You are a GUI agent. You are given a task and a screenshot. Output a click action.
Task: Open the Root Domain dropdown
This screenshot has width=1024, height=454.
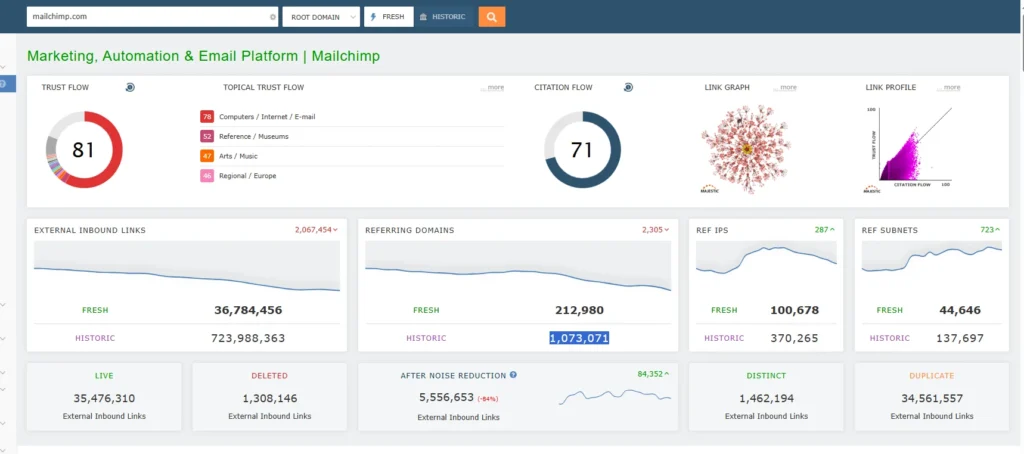321,17
